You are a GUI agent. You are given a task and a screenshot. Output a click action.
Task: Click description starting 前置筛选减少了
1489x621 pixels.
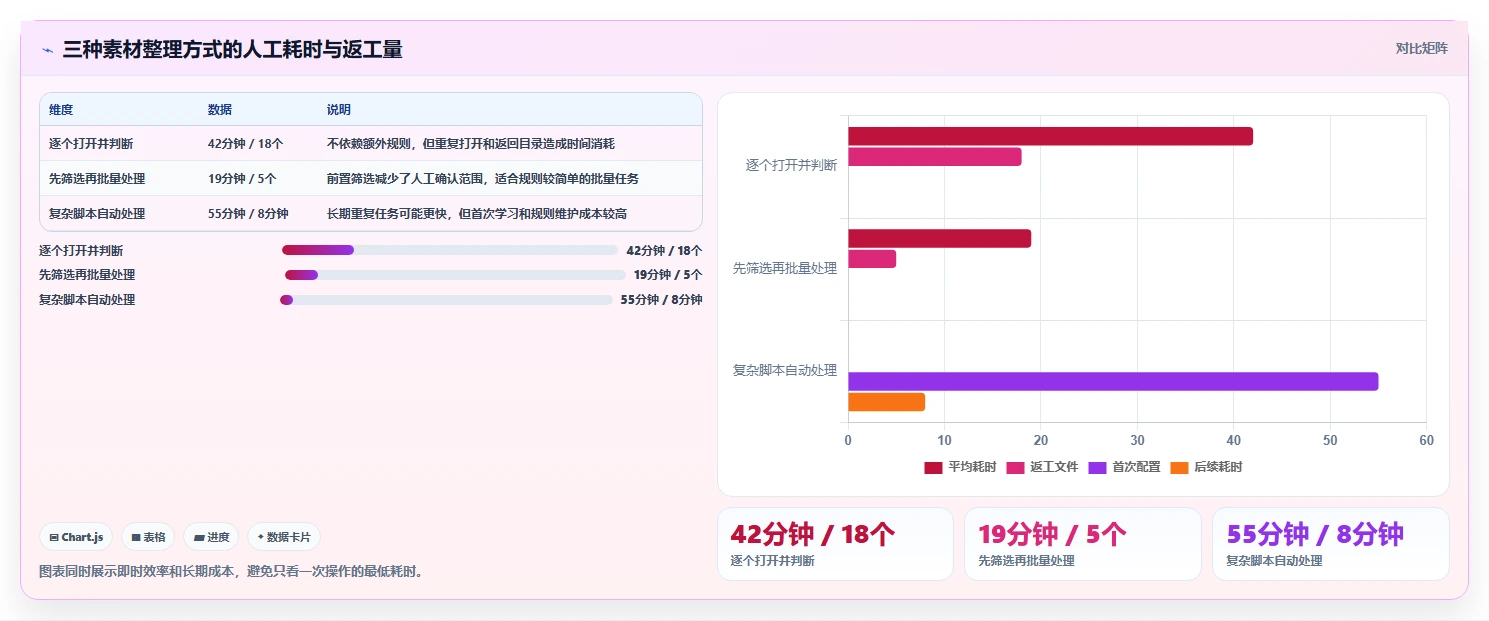click(x=483, y=179)
